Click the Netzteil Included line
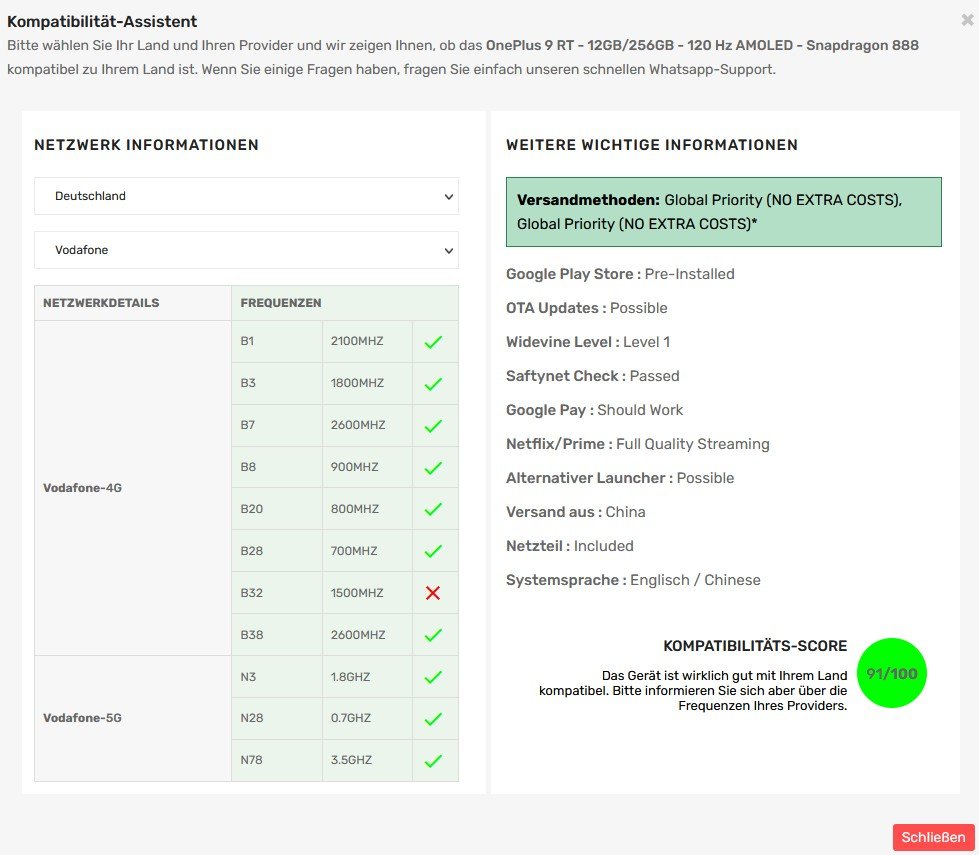 [569, 546]
